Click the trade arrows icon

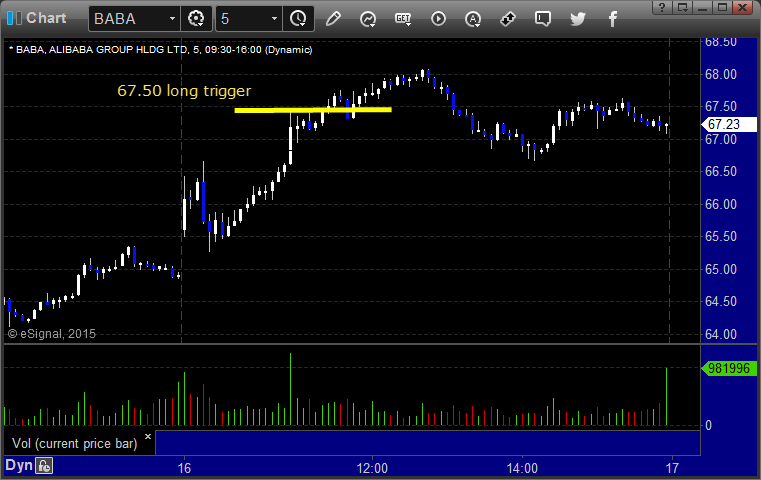point(508,19)
